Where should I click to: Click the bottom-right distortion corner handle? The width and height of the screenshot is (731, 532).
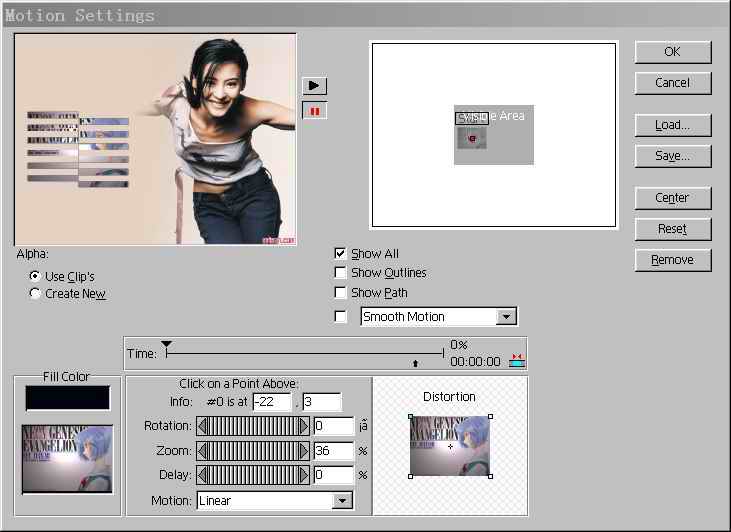click(x=490, y=476)
